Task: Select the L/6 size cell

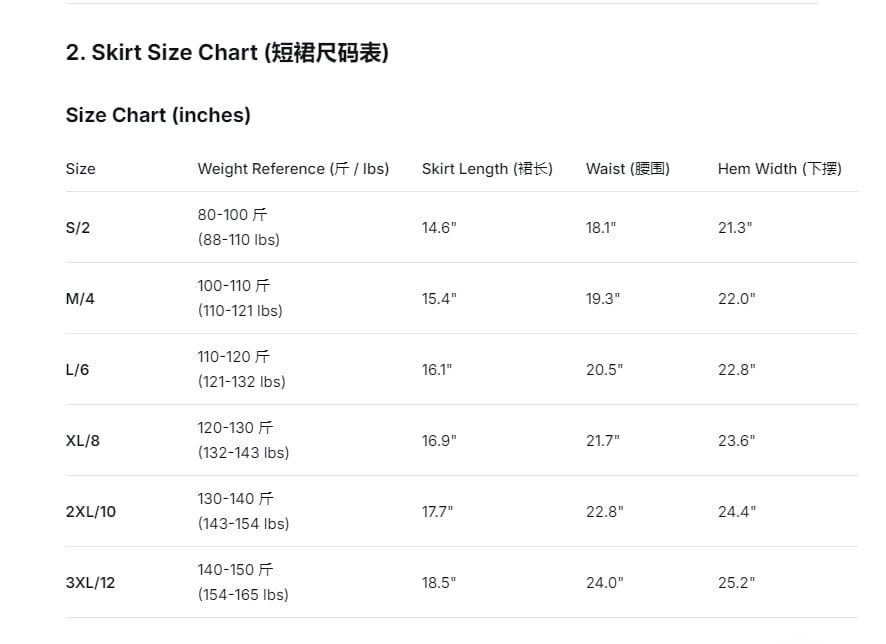Action: coord(77,370)
